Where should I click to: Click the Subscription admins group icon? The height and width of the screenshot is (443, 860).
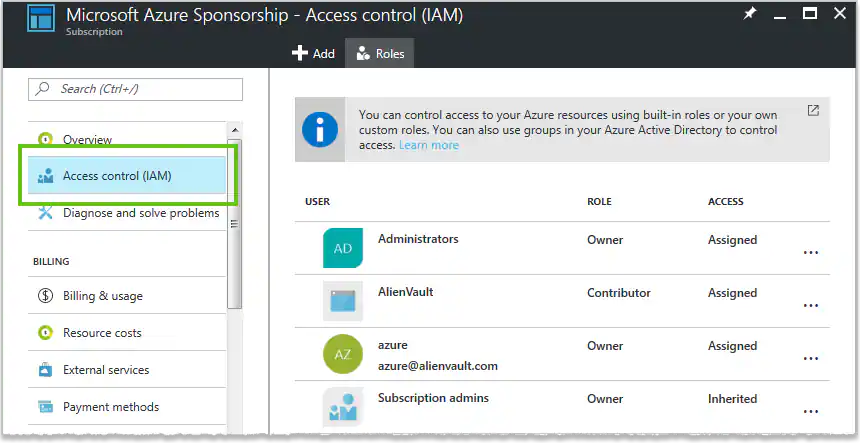(x=343, y=407)
